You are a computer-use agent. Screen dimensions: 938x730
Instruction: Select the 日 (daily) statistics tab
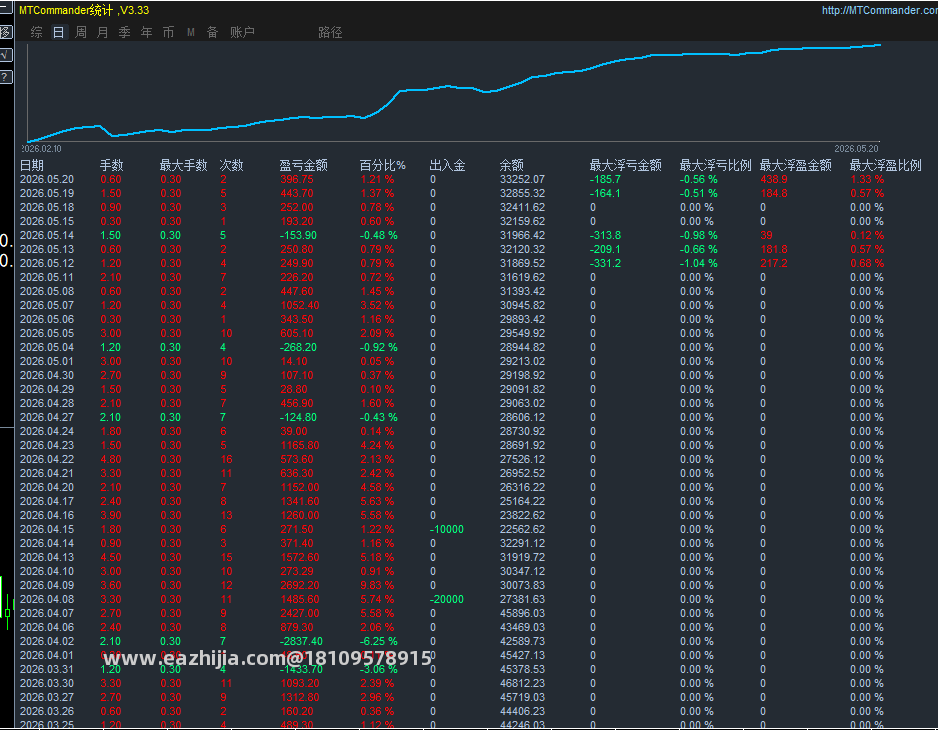point(58,32)
